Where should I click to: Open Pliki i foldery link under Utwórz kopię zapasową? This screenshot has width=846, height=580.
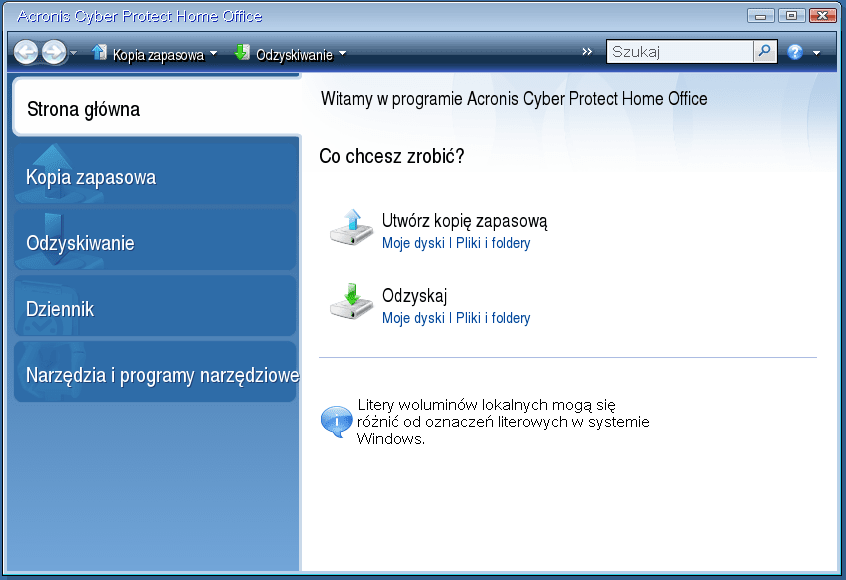tap(493, 243)
